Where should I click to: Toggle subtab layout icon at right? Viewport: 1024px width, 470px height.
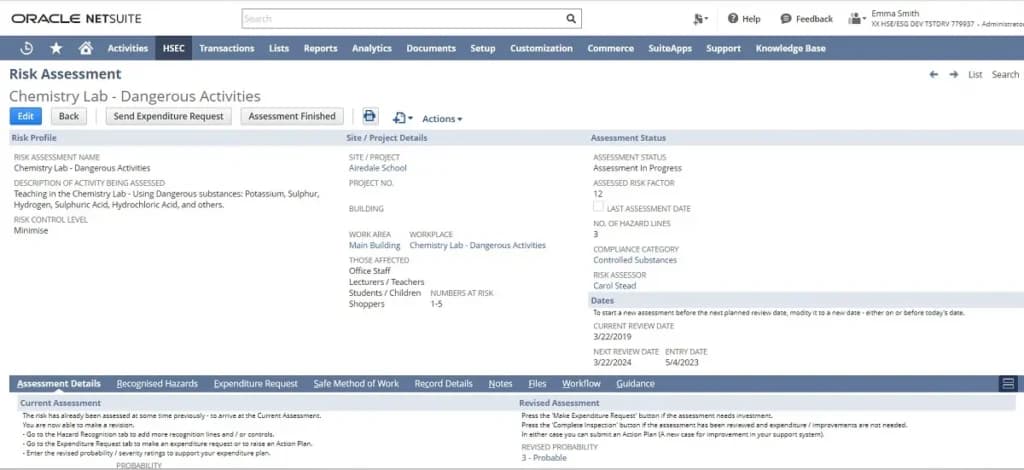[1008, 384]
